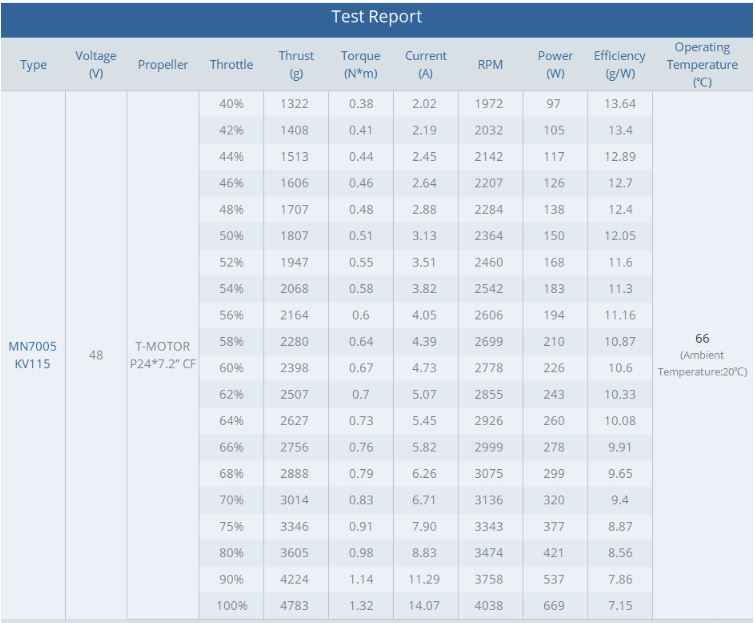This screenshot has height=623, width=755.
Task: Click the Thrust (g) column header
Action: (x=296, y=65)
